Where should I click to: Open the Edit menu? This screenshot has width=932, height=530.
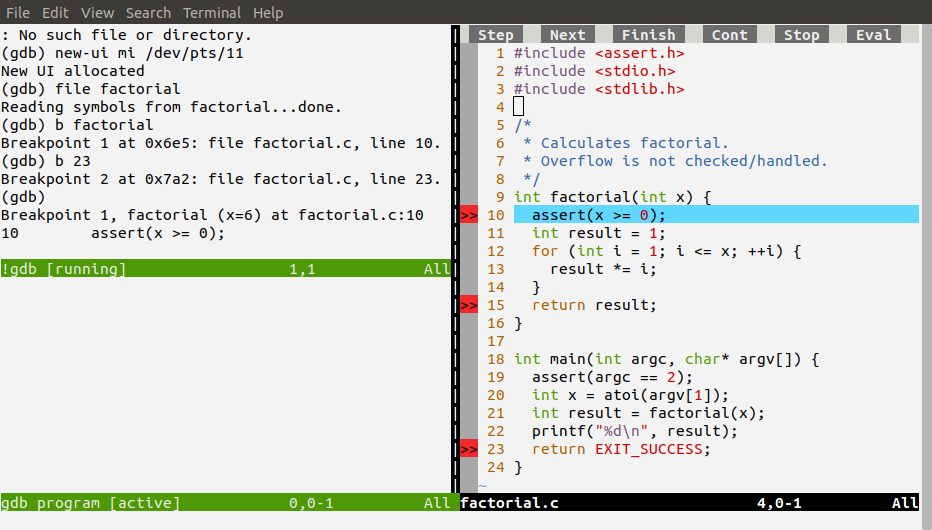55,12
